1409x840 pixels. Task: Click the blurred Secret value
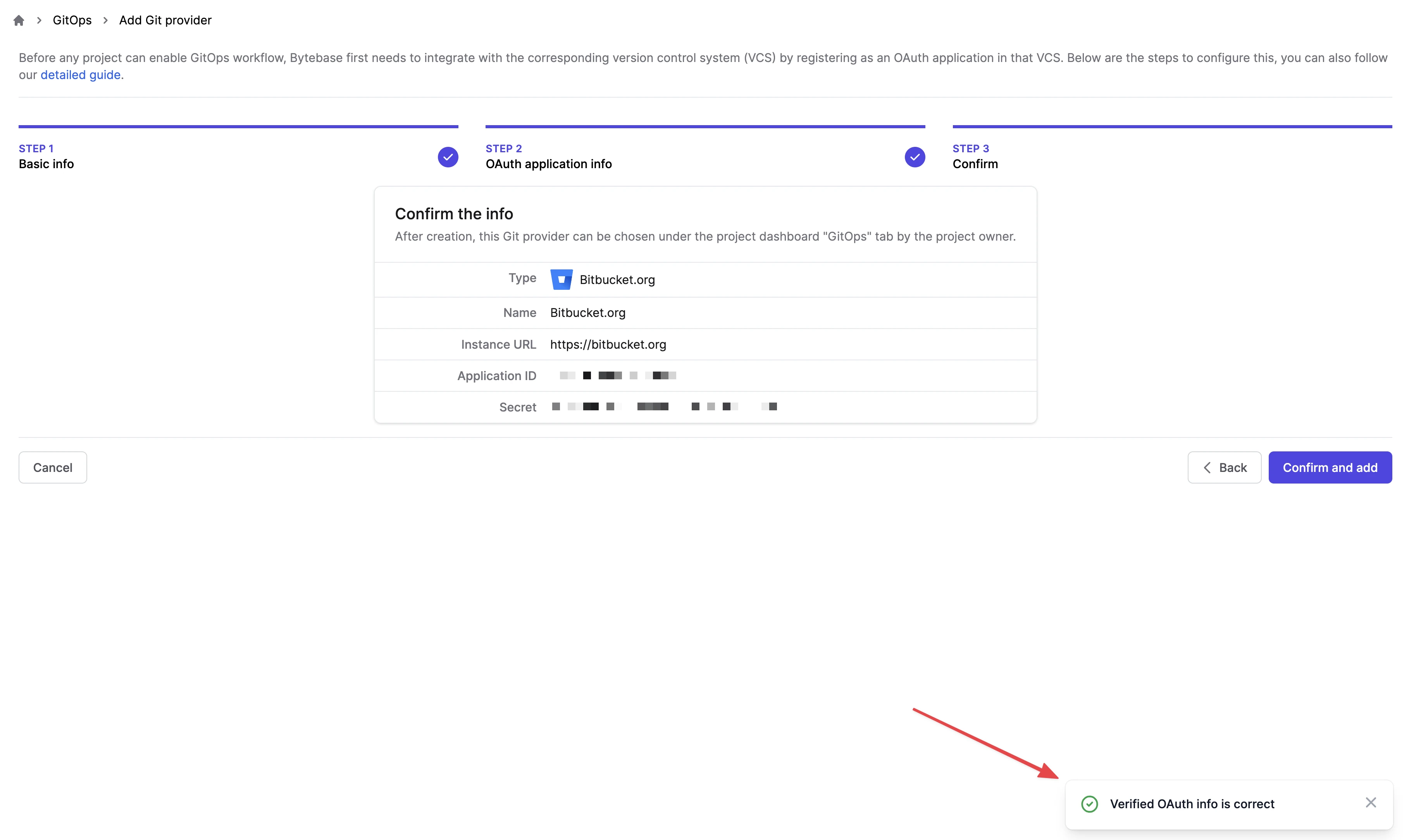point(664,406)
